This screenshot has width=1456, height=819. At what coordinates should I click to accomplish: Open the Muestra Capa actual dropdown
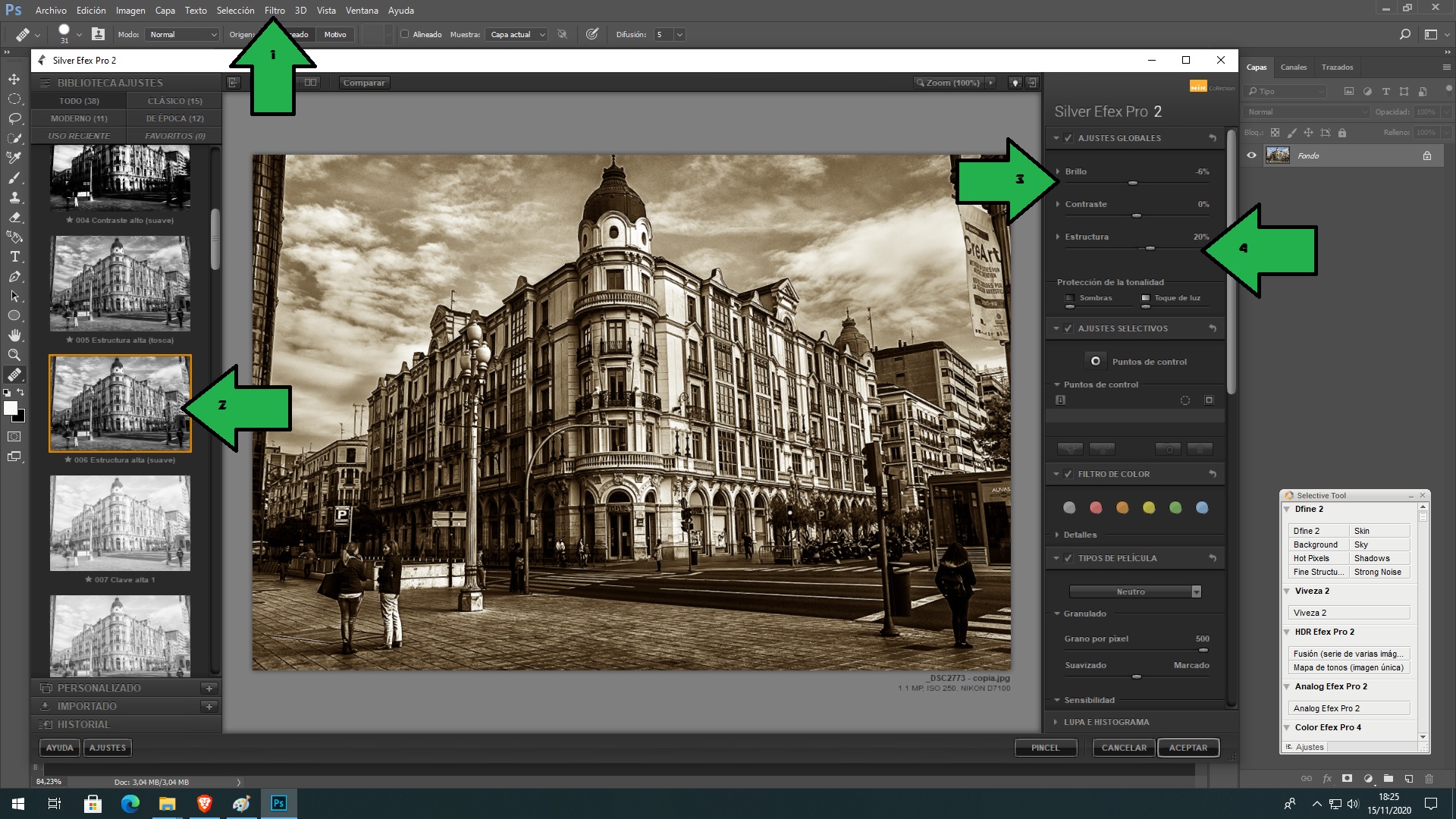coord(517,34)
